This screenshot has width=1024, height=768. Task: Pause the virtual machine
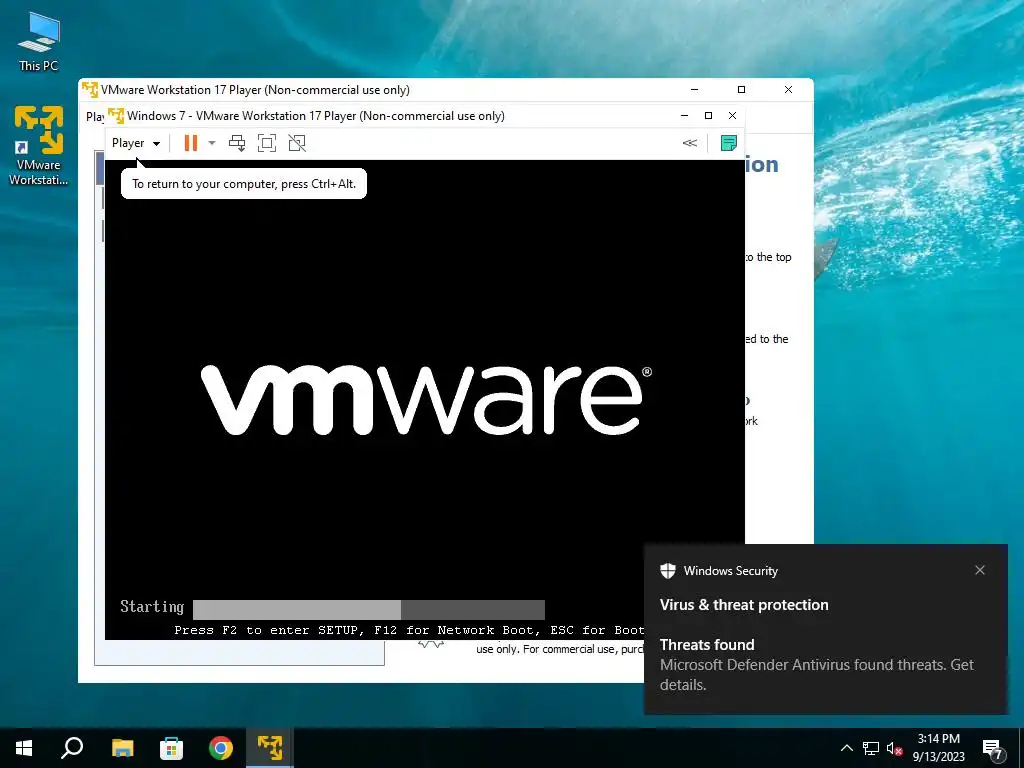[x=191, y=143]
